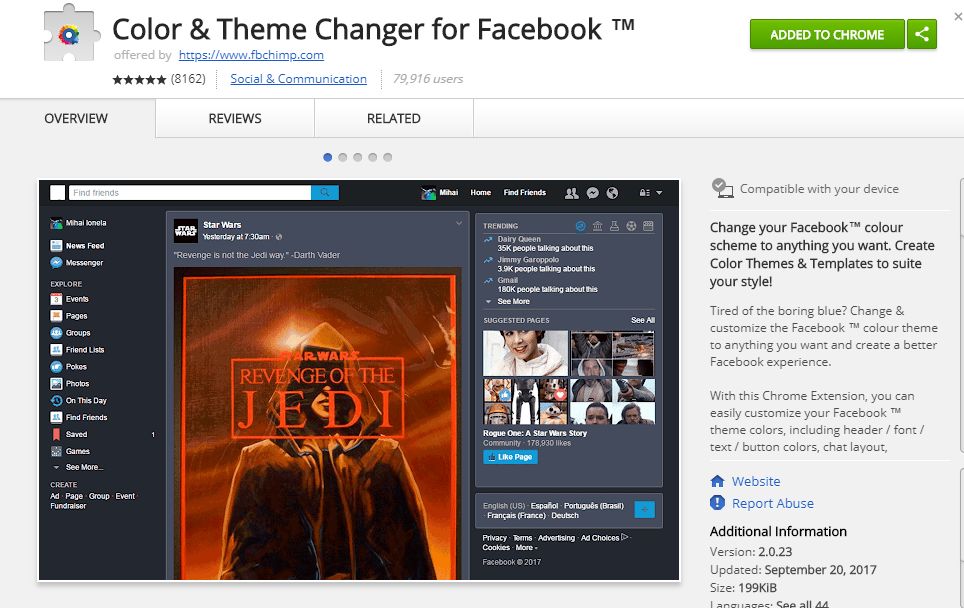
Task: Open the REVIEWS tab
Action: pyautogui.click(x=235, y=118)
